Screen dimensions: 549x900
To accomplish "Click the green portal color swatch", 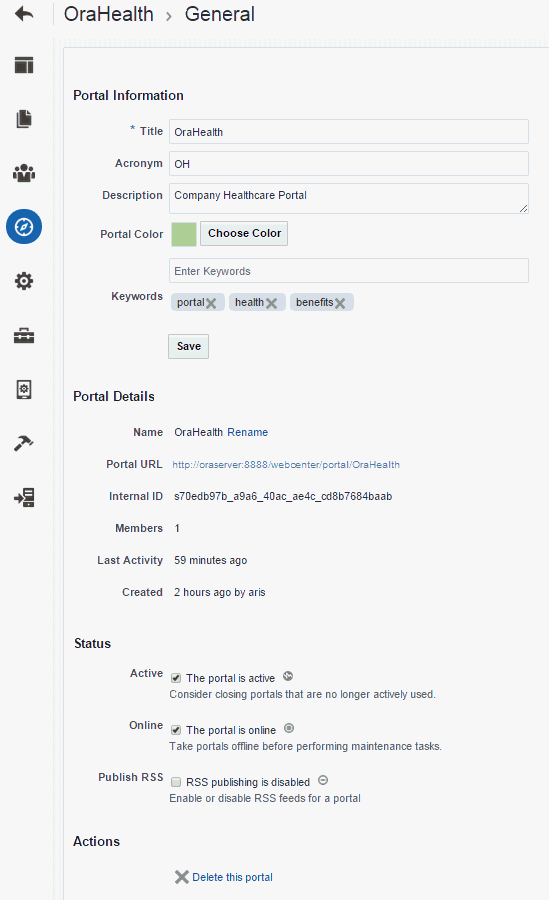I will pos(184,234).
